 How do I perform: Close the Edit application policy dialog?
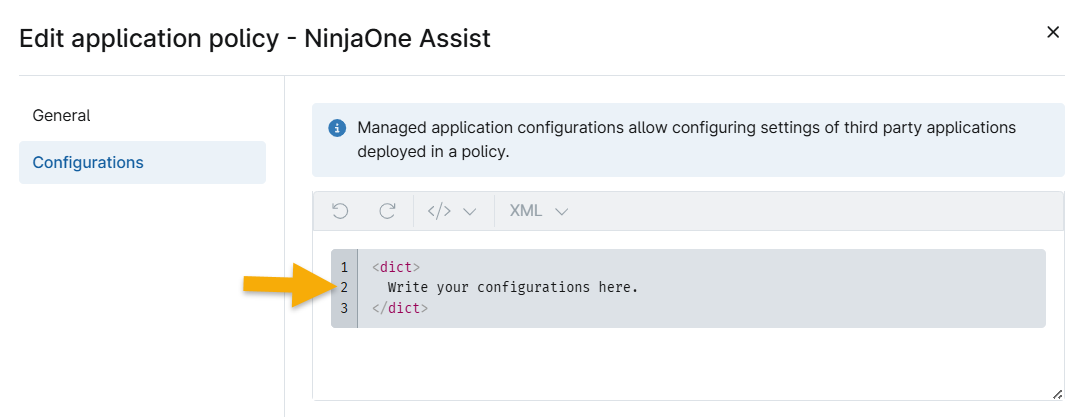click(x=1053, y=33)
